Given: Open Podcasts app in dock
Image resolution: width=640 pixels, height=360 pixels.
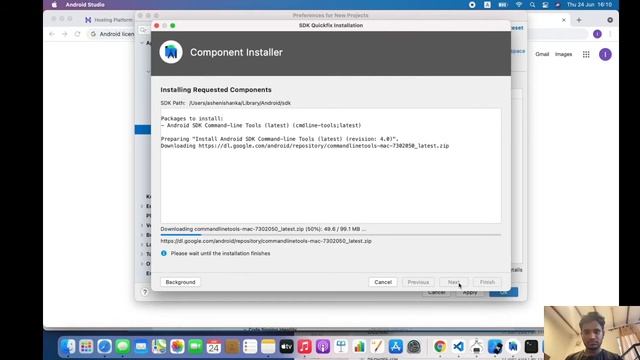Looking at the screenshot, I should pos(323,347).
